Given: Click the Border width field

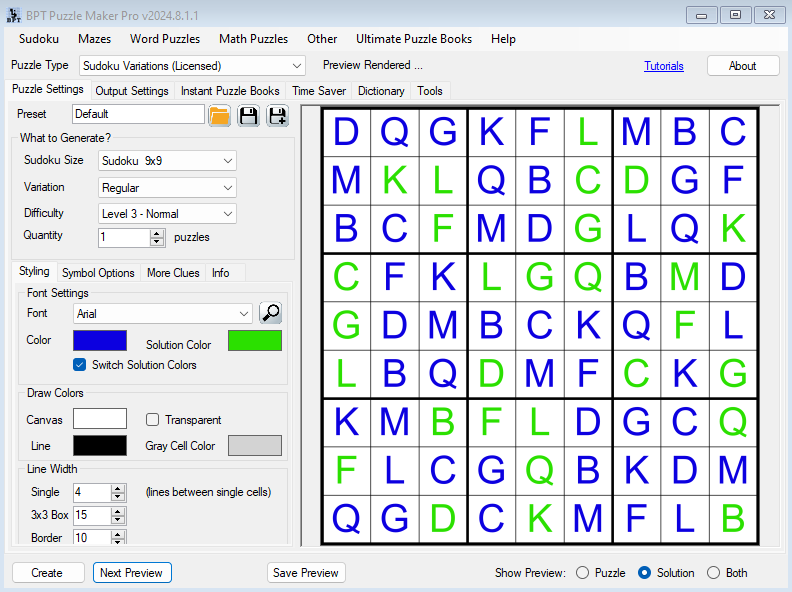Looking at the screenshot, I should pyautogui.click(x=92, y=537).
